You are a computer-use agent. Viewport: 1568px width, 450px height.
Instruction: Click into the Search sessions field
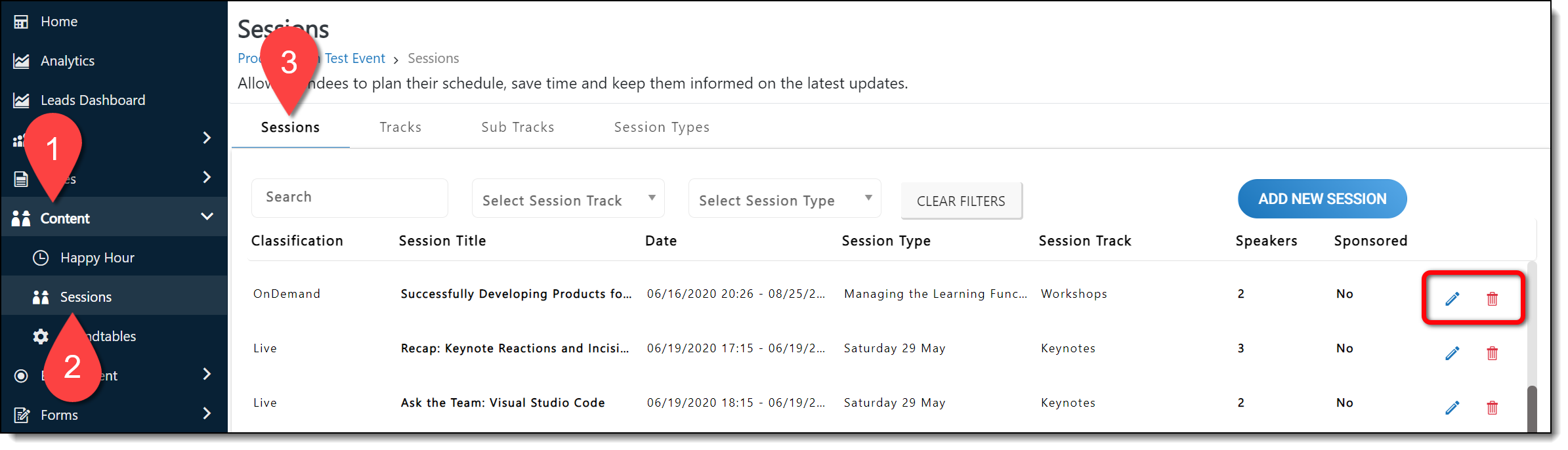pyautogui.click(x=349, y=197)
